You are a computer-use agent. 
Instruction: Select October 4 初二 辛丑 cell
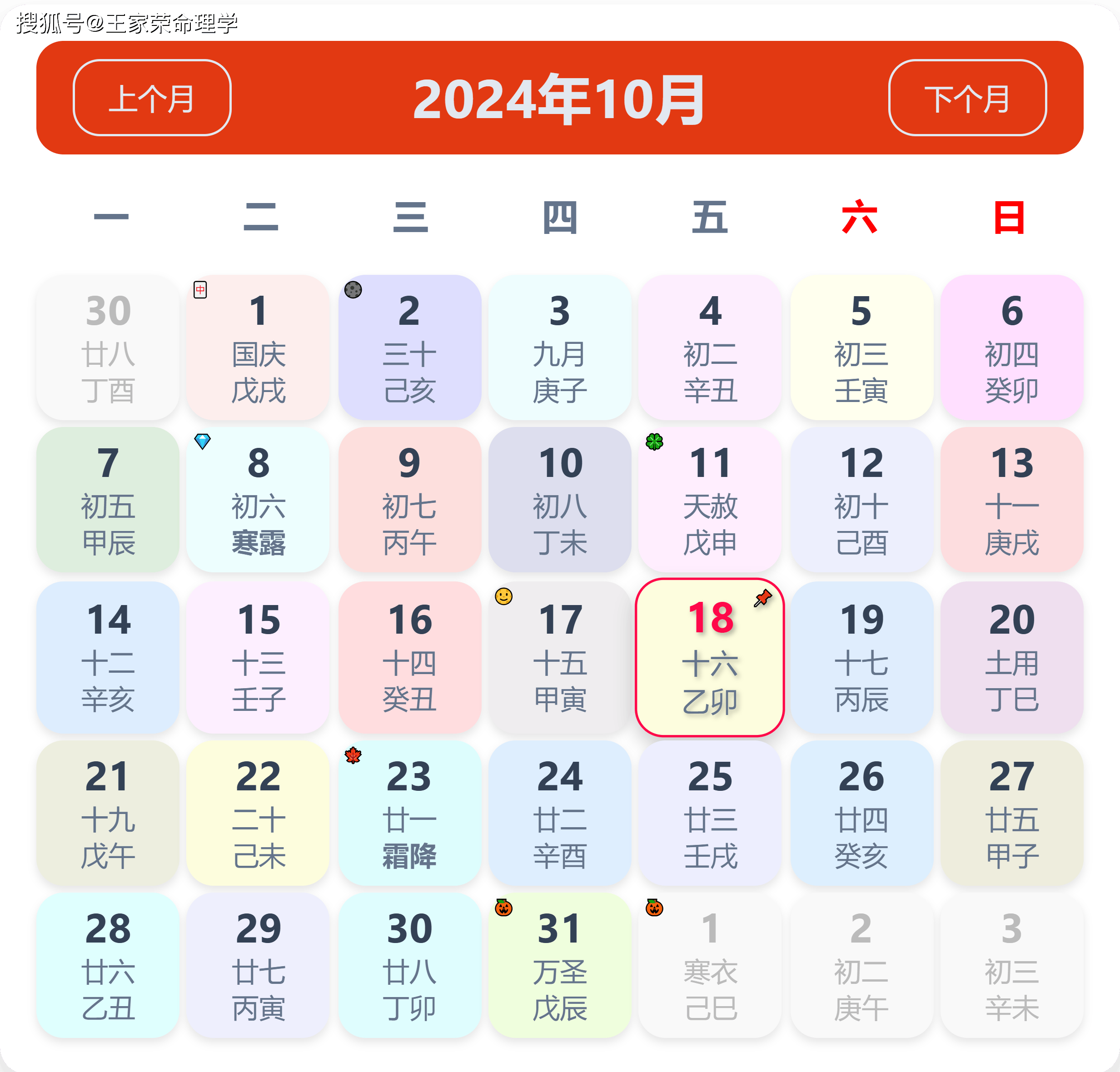click(x=710, y=347)
